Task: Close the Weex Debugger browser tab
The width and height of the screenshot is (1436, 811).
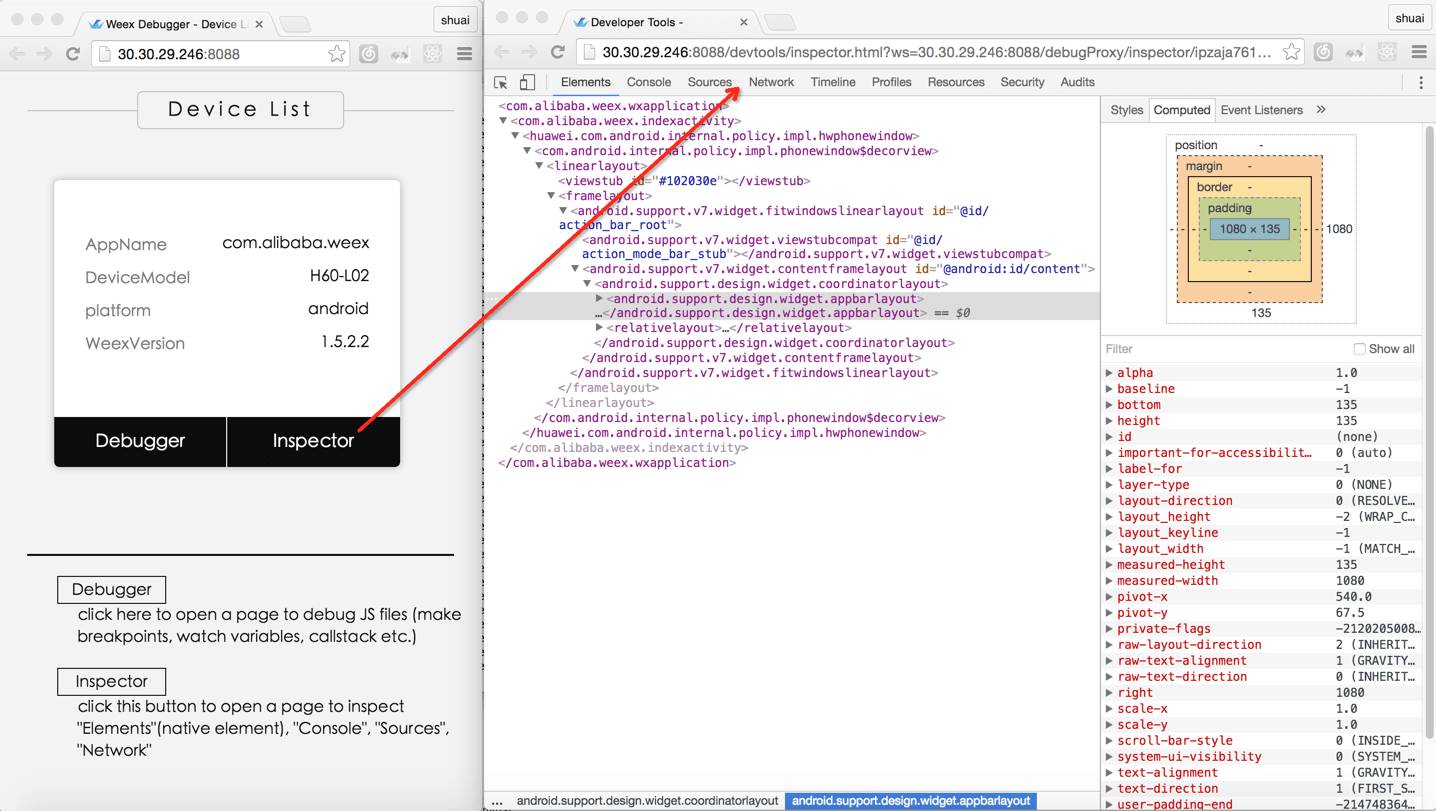Action: coord(259,23)
